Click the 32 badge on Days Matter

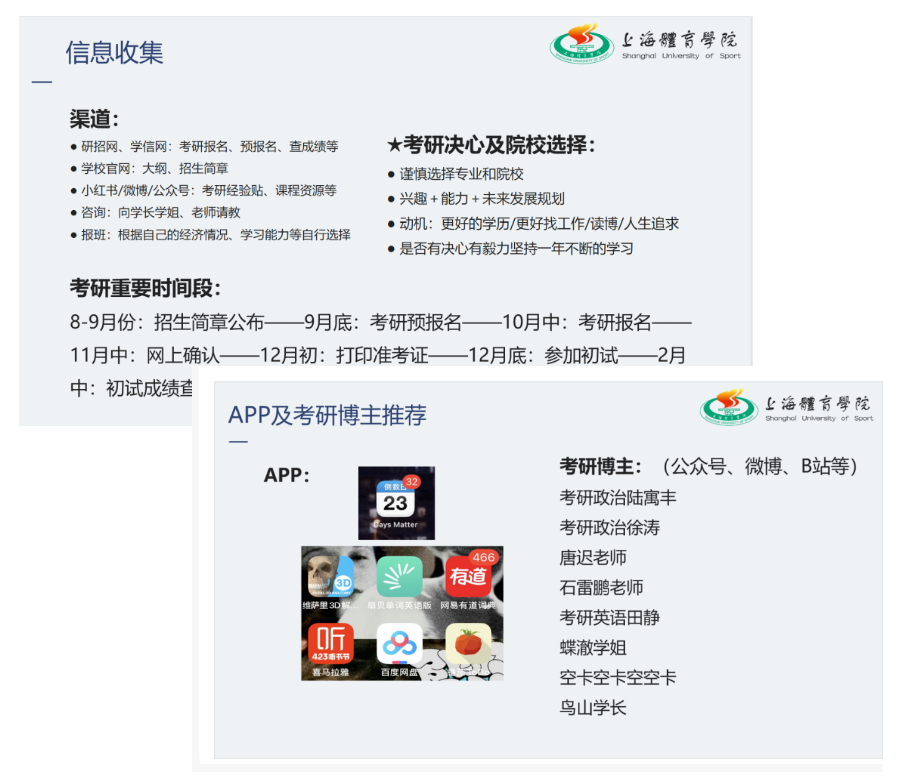click(x=411, y=481)
